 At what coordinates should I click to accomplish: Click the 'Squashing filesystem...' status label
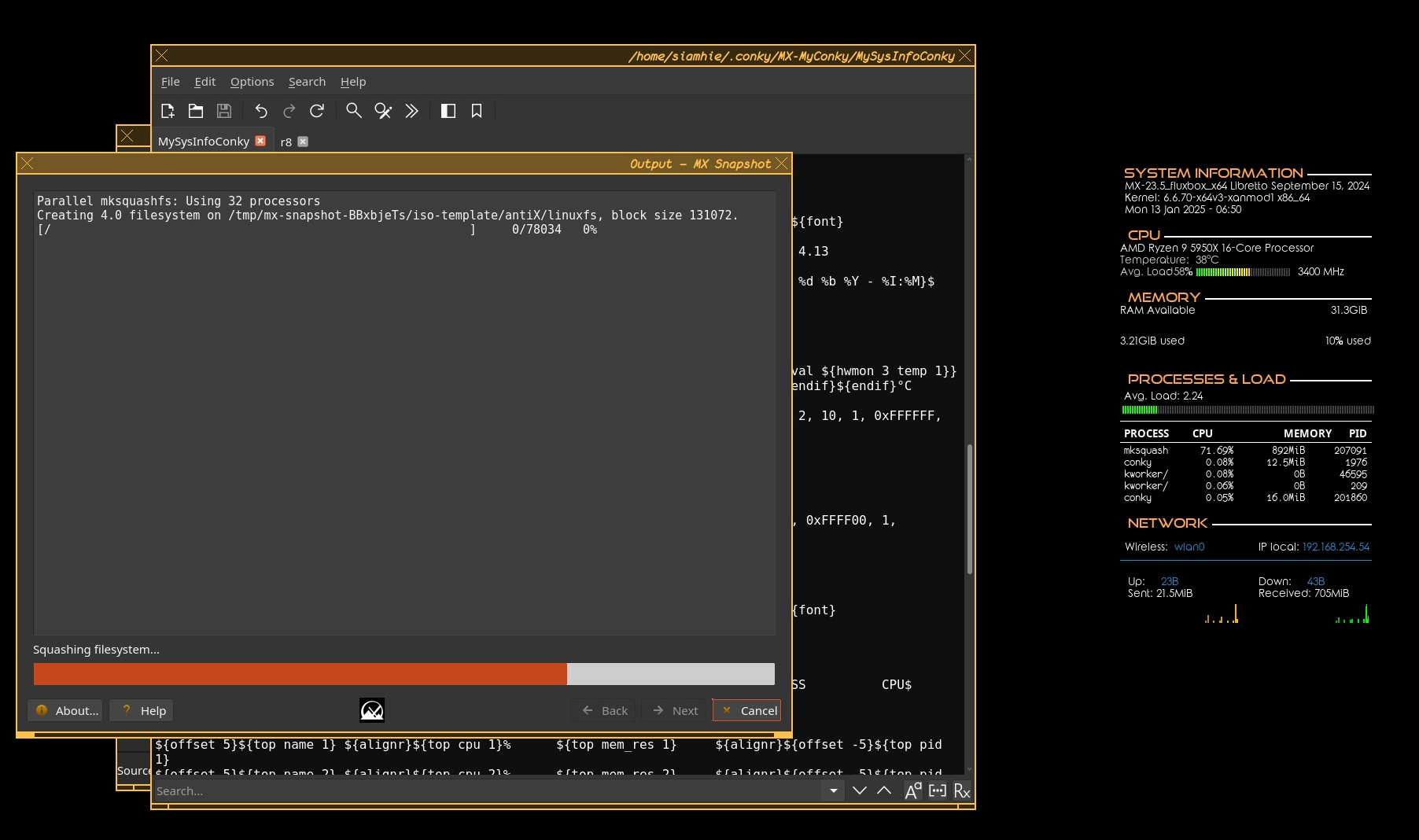(x=96, y=650)
